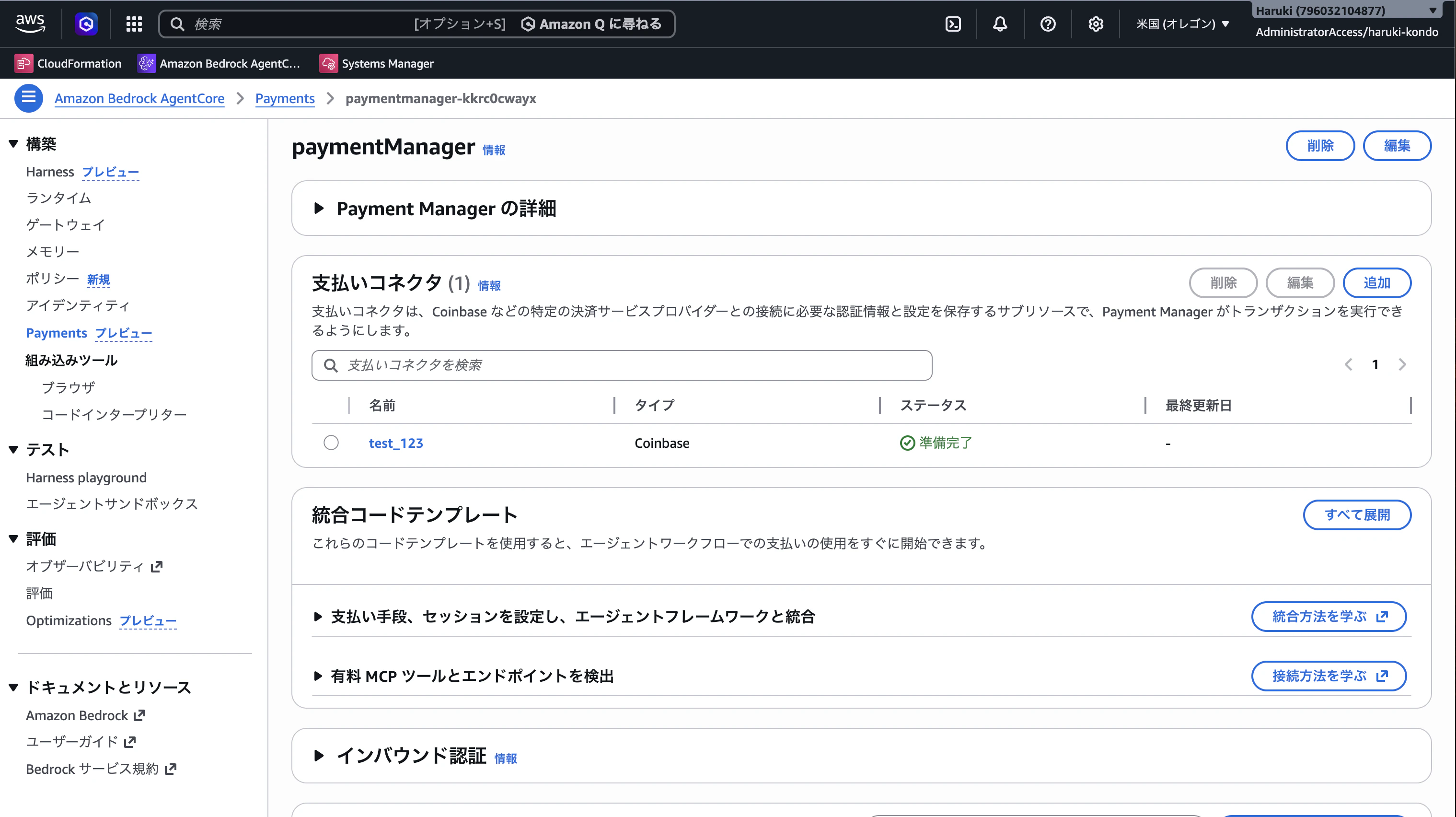
Task: Delete the paymentManager with top 削除 button
Action: click(x=1320, y=146)
